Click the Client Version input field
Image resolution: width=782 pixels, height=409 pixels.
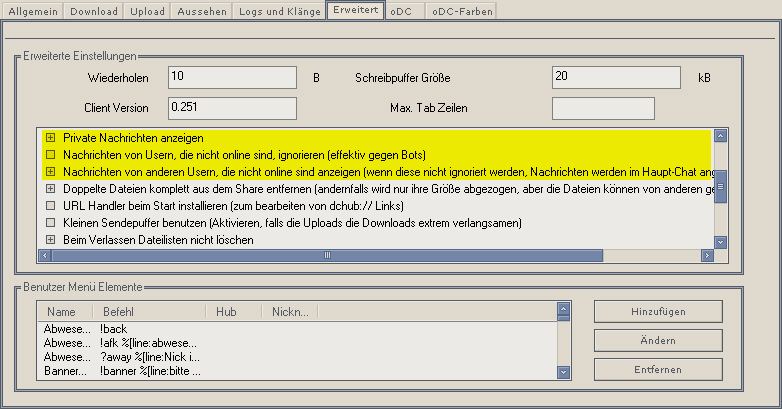[x=232, y=108]
